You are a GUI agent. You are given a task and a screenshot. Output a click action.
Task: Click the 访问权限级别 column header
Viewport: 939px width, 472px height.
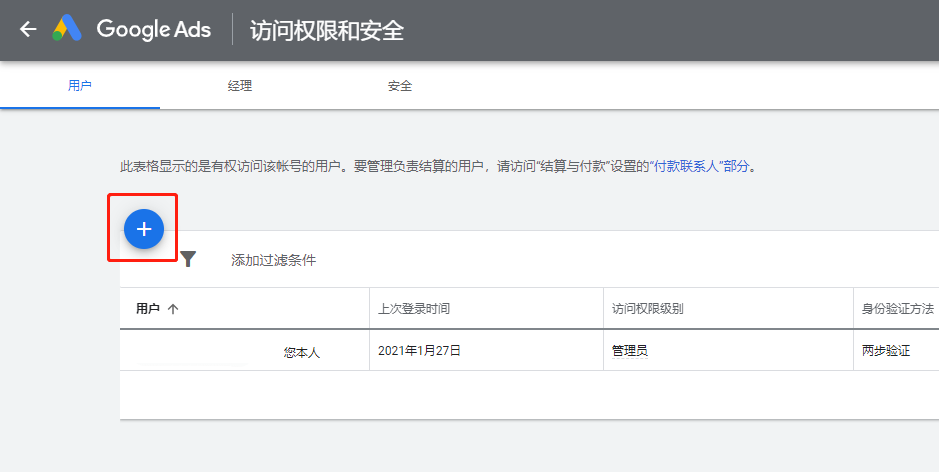[x=647, y=309]
